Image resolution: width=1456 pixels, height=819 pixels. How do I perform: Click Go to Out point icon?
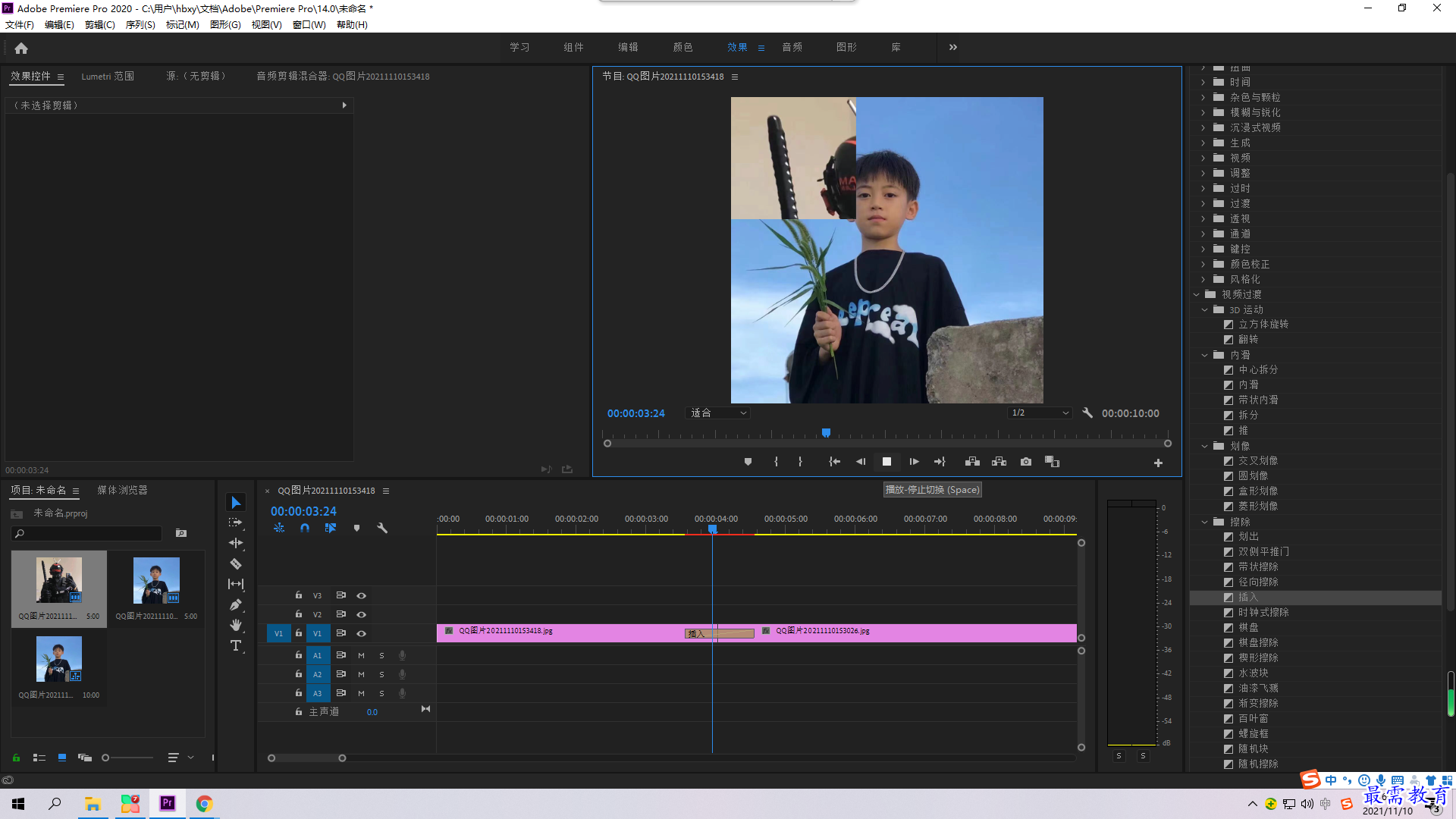(940, 462)
